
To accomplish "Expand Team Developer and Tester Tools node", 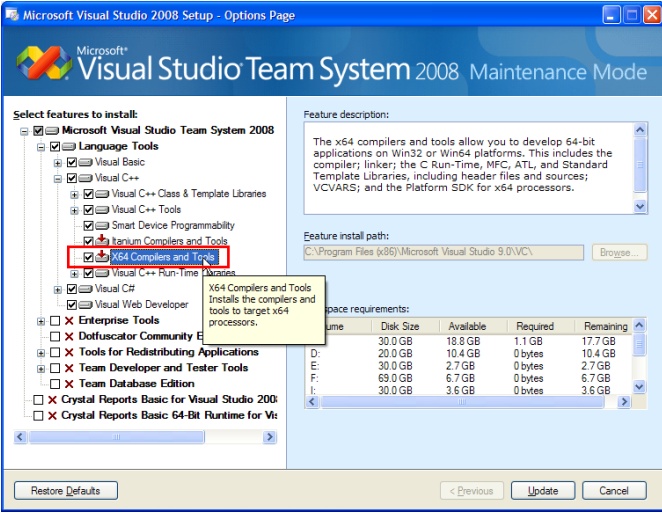I will tap(41, 369).
